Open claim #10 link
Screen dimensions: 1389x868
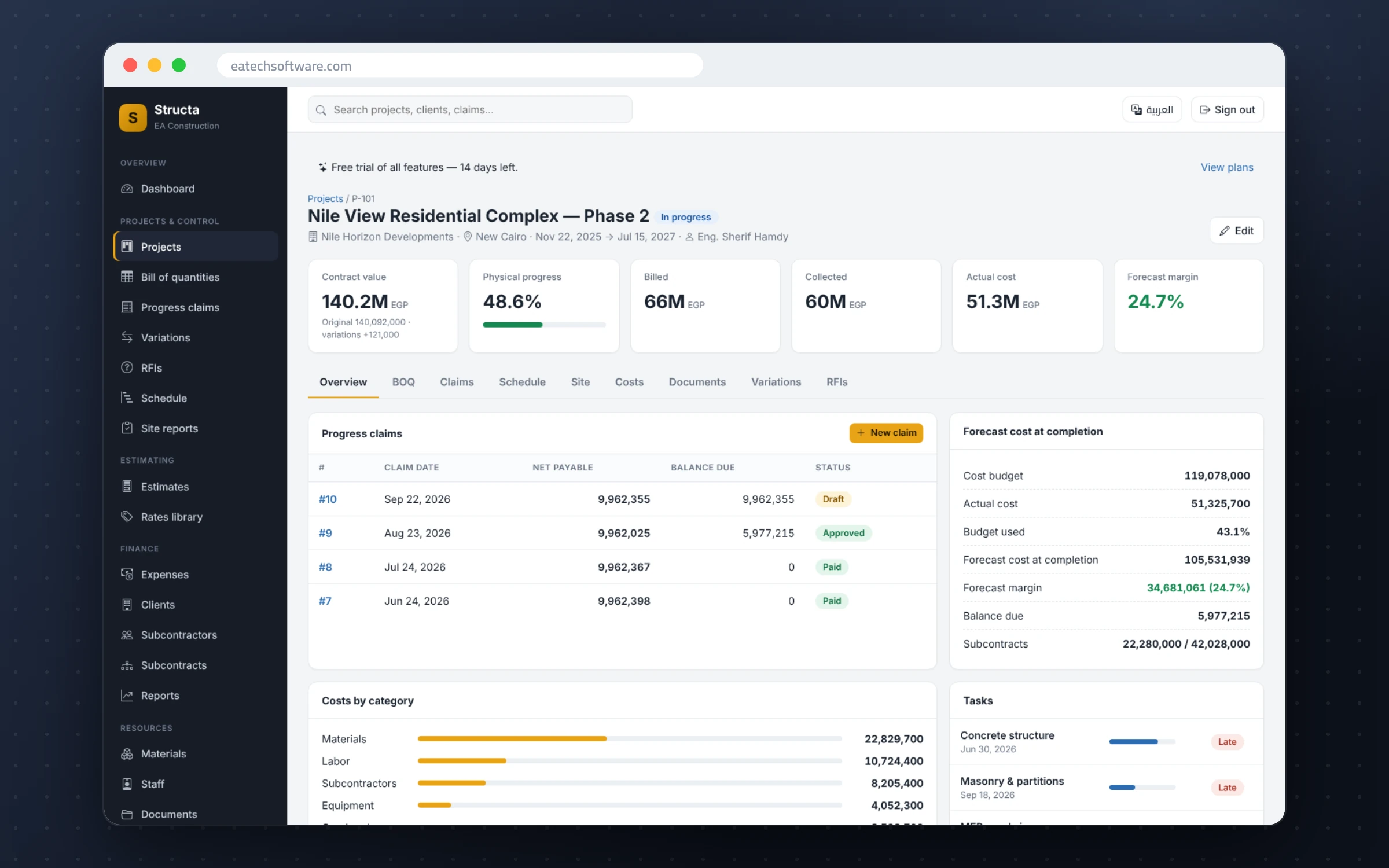click(x=328, y=499)
